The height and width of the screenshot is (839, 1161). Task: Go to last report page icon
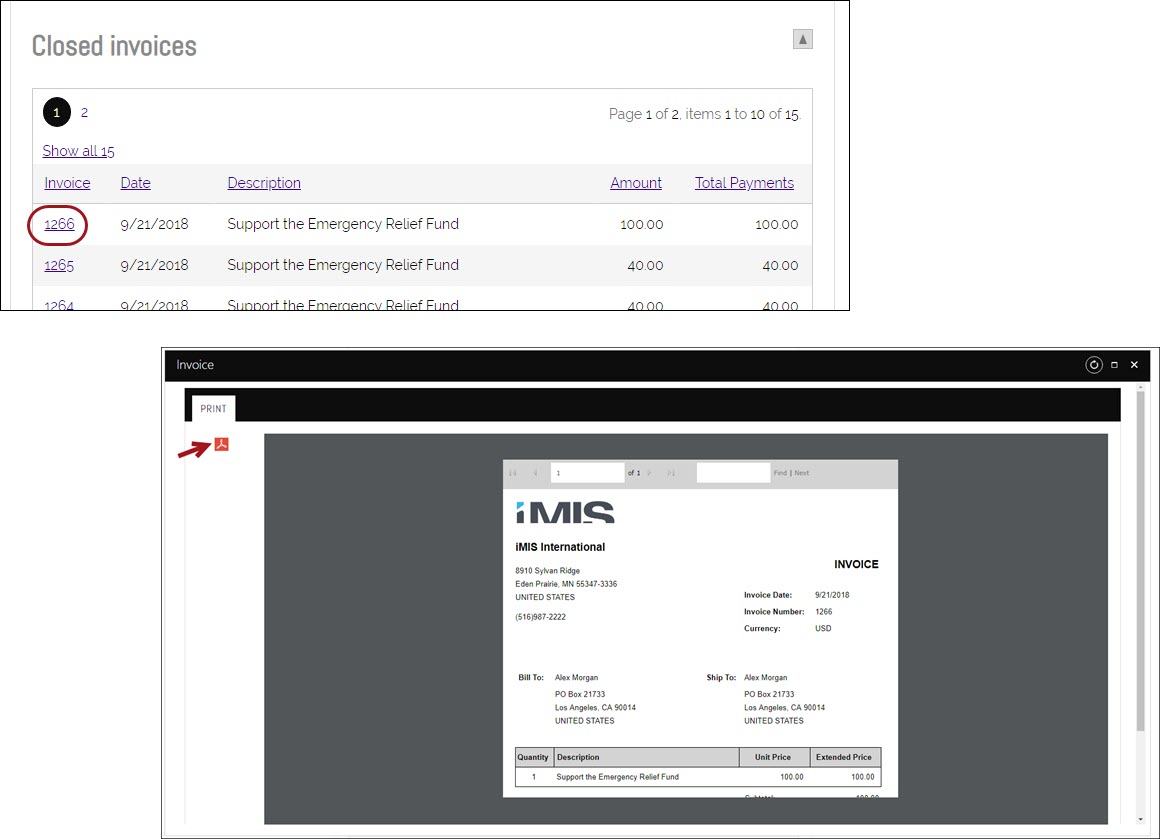pos(671,472)
